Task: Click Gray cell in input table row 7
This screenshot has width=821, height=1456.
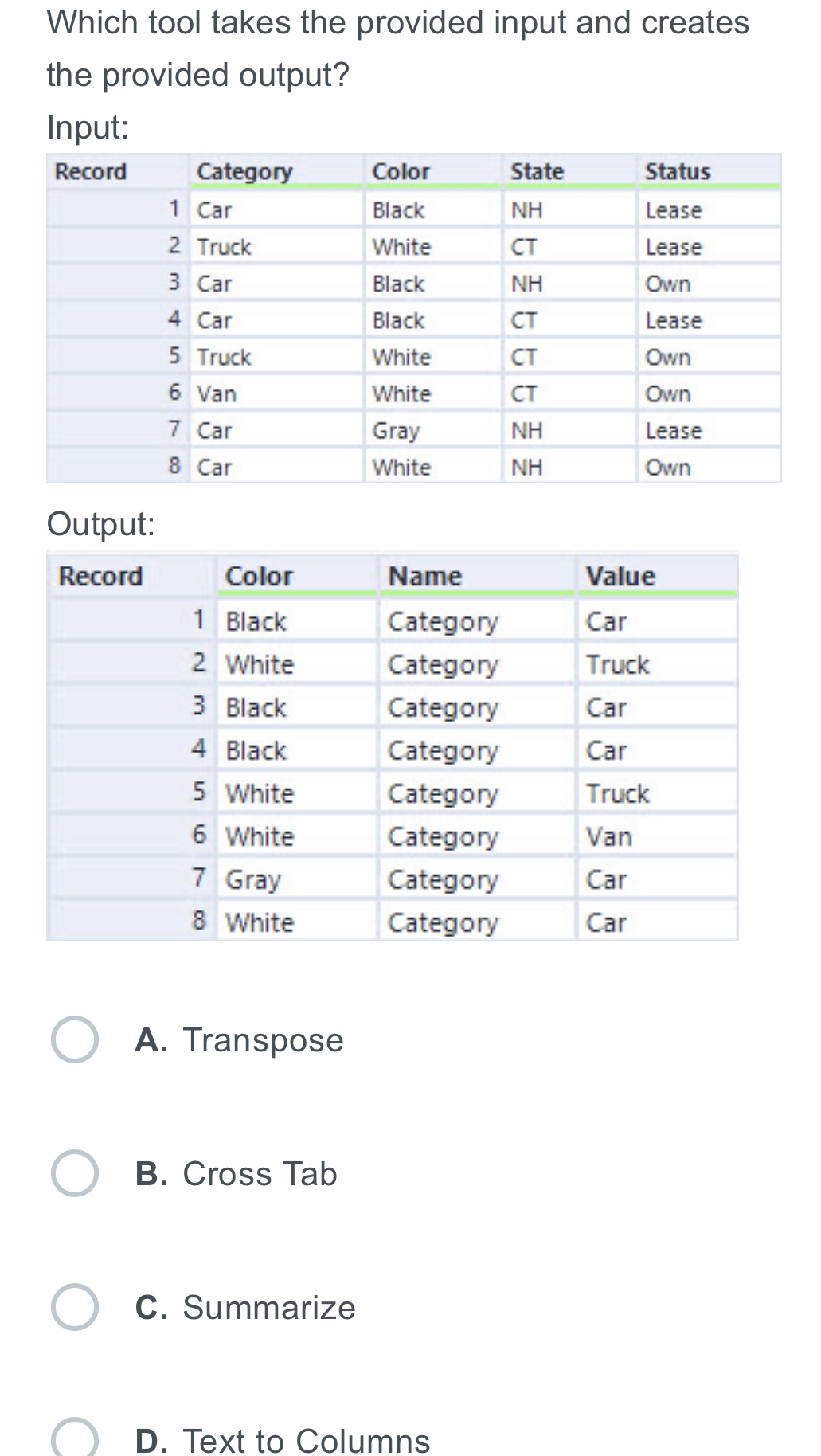Action: (395, 431)
